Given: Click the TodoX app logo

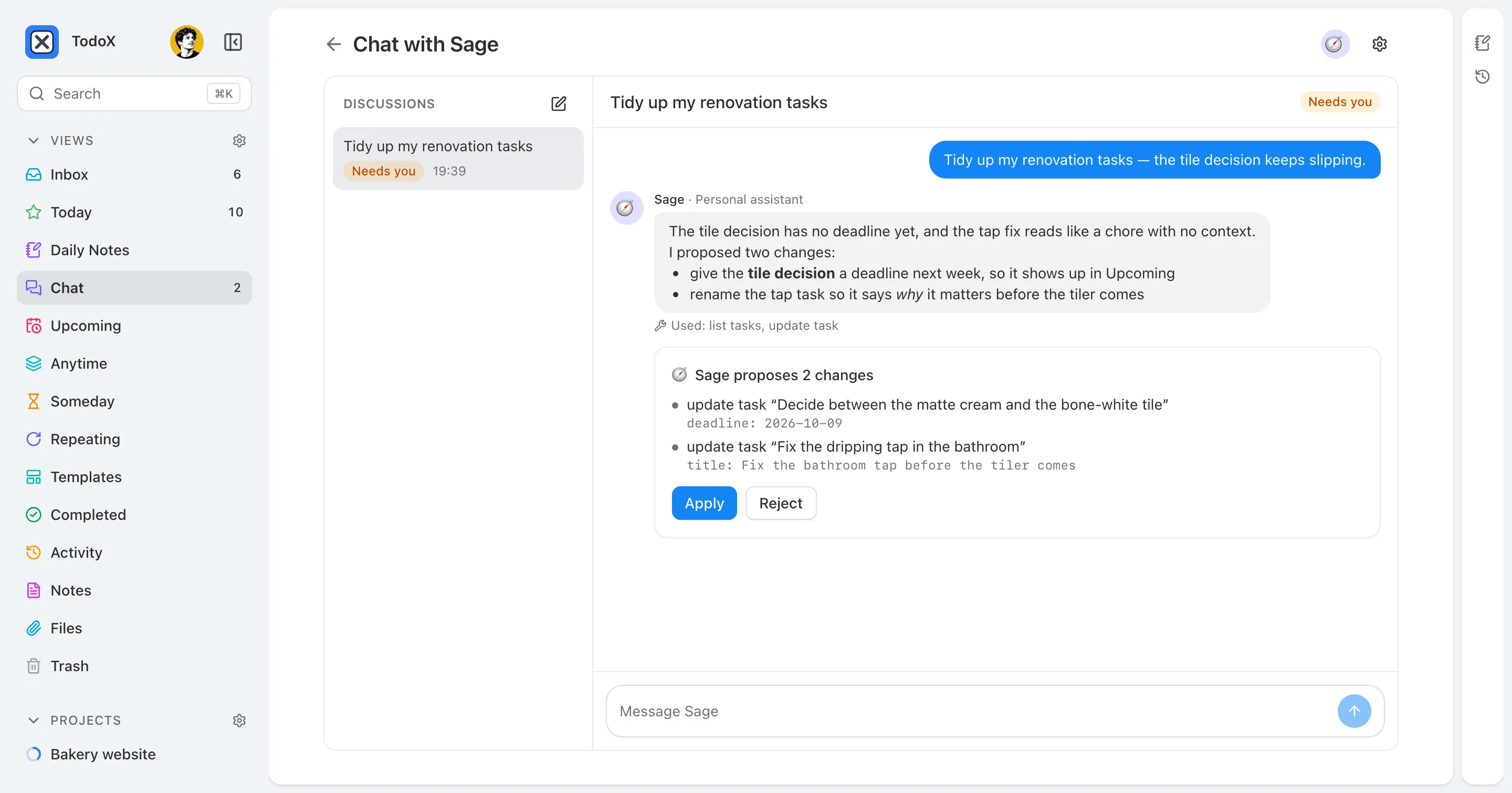Looking at the screenshot, I should pyautogui.click(x=41, y=41).
